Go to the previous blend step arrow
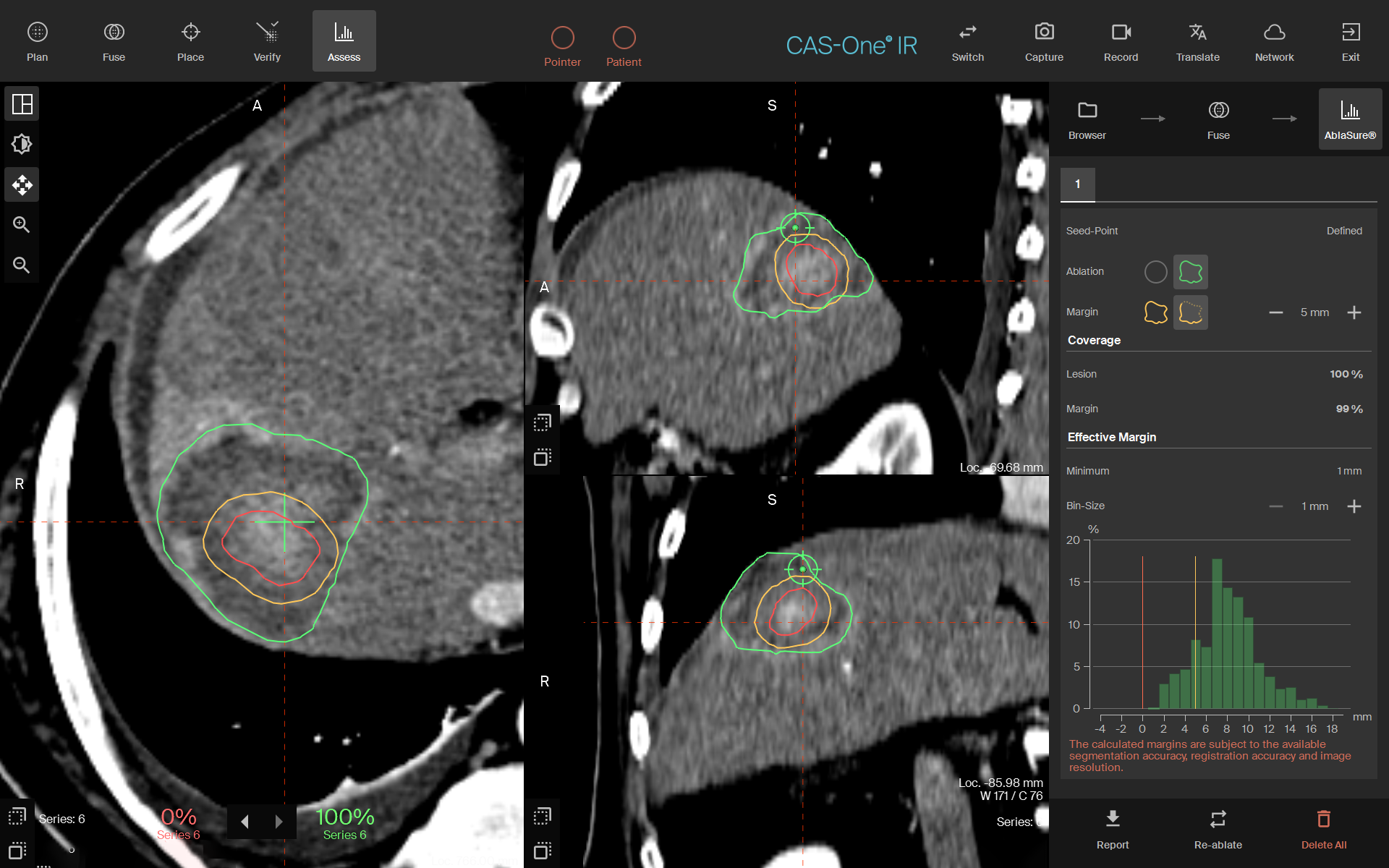 click(245, 822)
